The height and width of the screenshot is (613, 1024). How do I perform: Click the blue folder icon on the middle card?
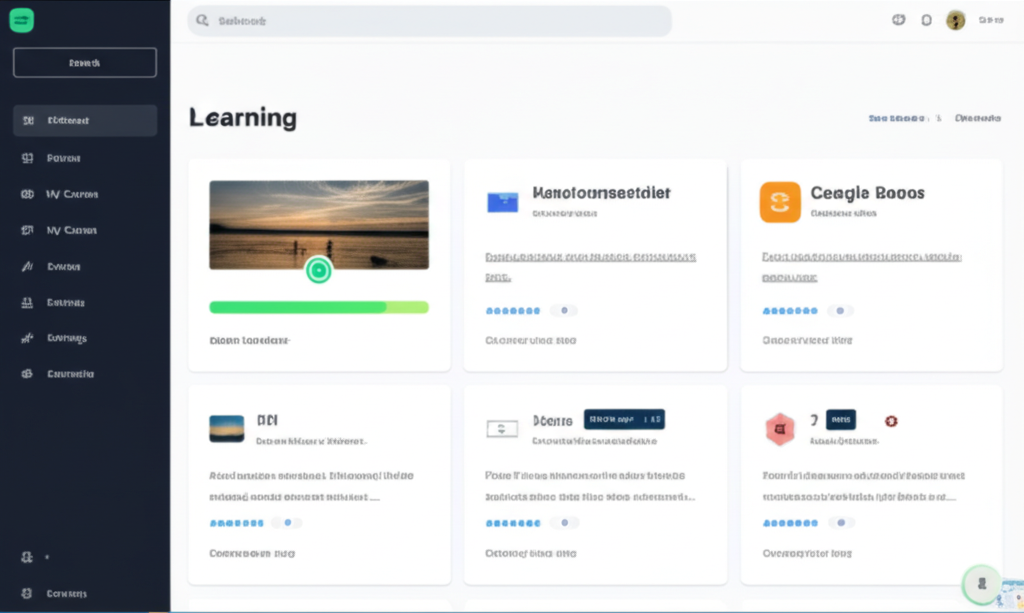[502, 202]
